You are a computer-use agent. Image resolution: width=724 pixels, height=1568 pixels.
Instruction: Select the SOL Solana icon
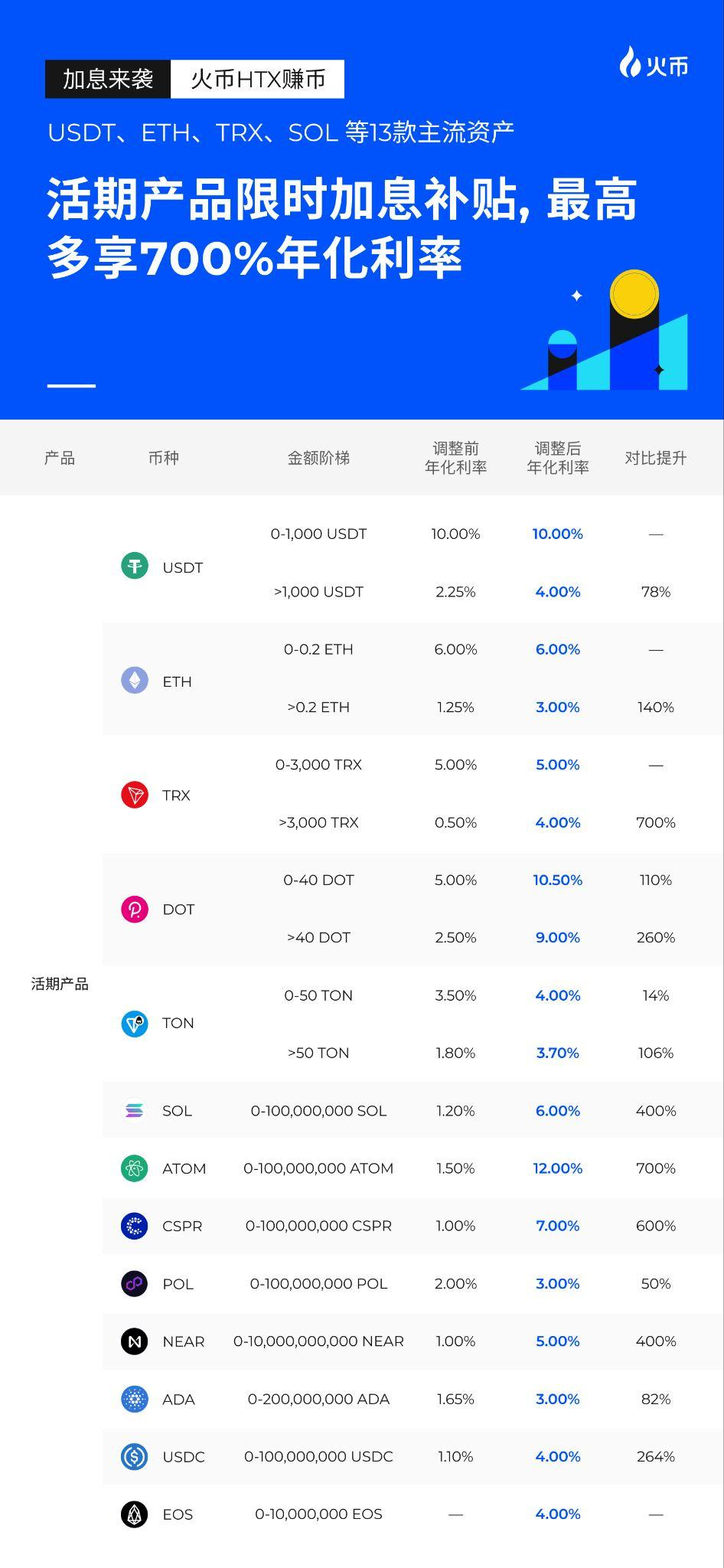click(x=135, y=1110)
